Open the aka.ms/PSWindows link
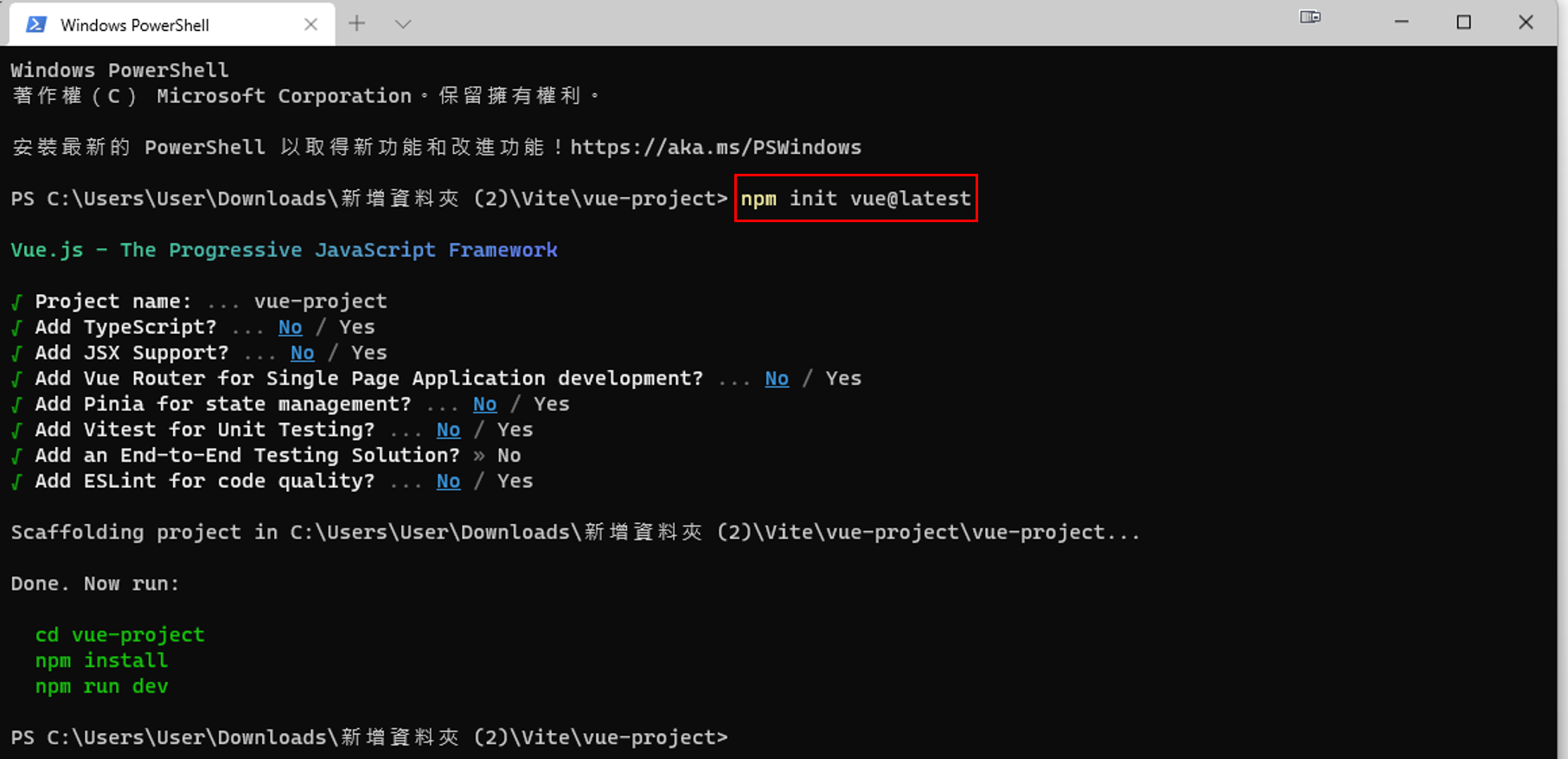The height and width of the screenshot is (759, 1568). (715, 147)
